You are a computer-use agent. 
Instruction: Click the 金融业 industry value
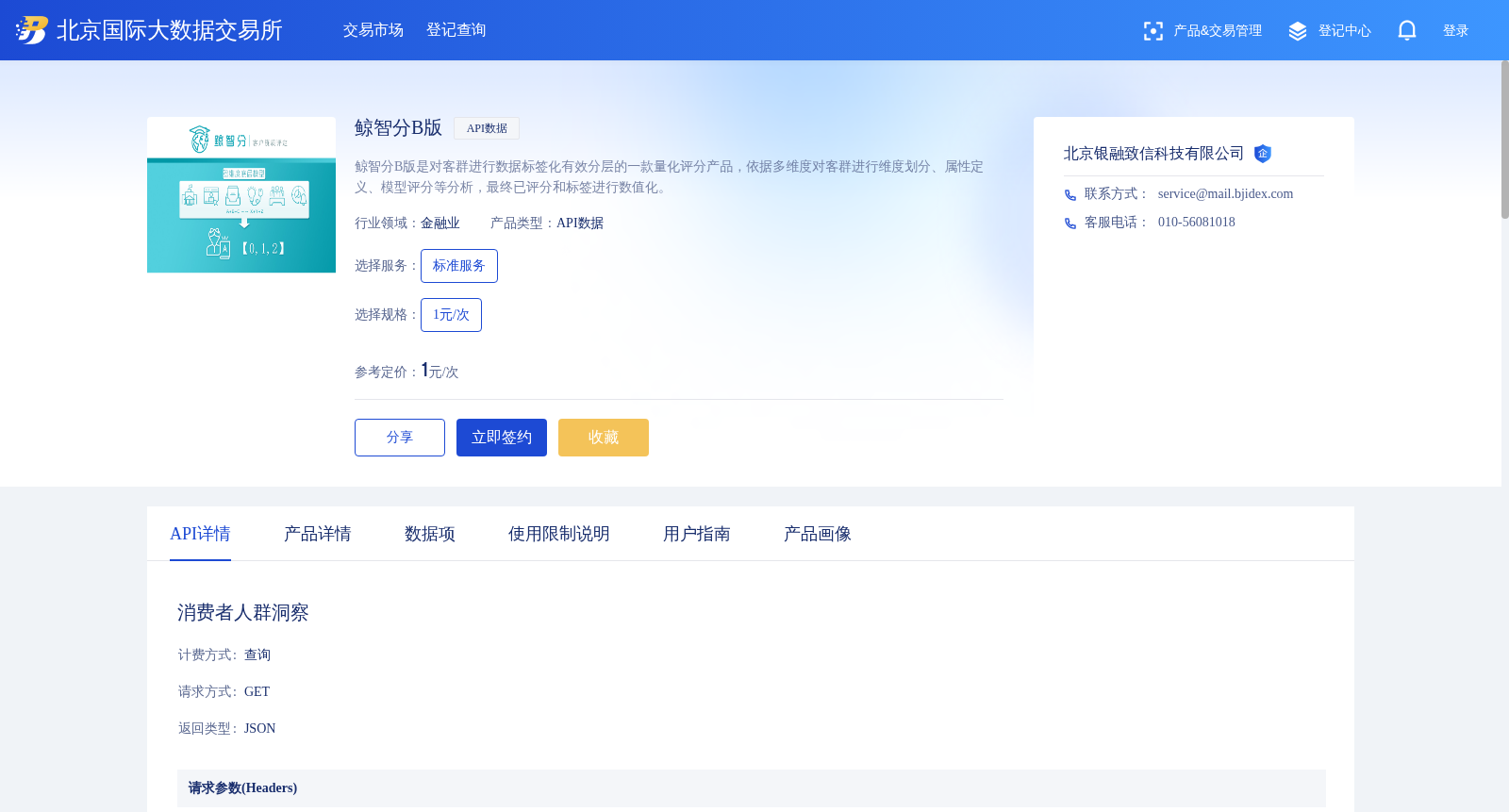tap(440, 224)
